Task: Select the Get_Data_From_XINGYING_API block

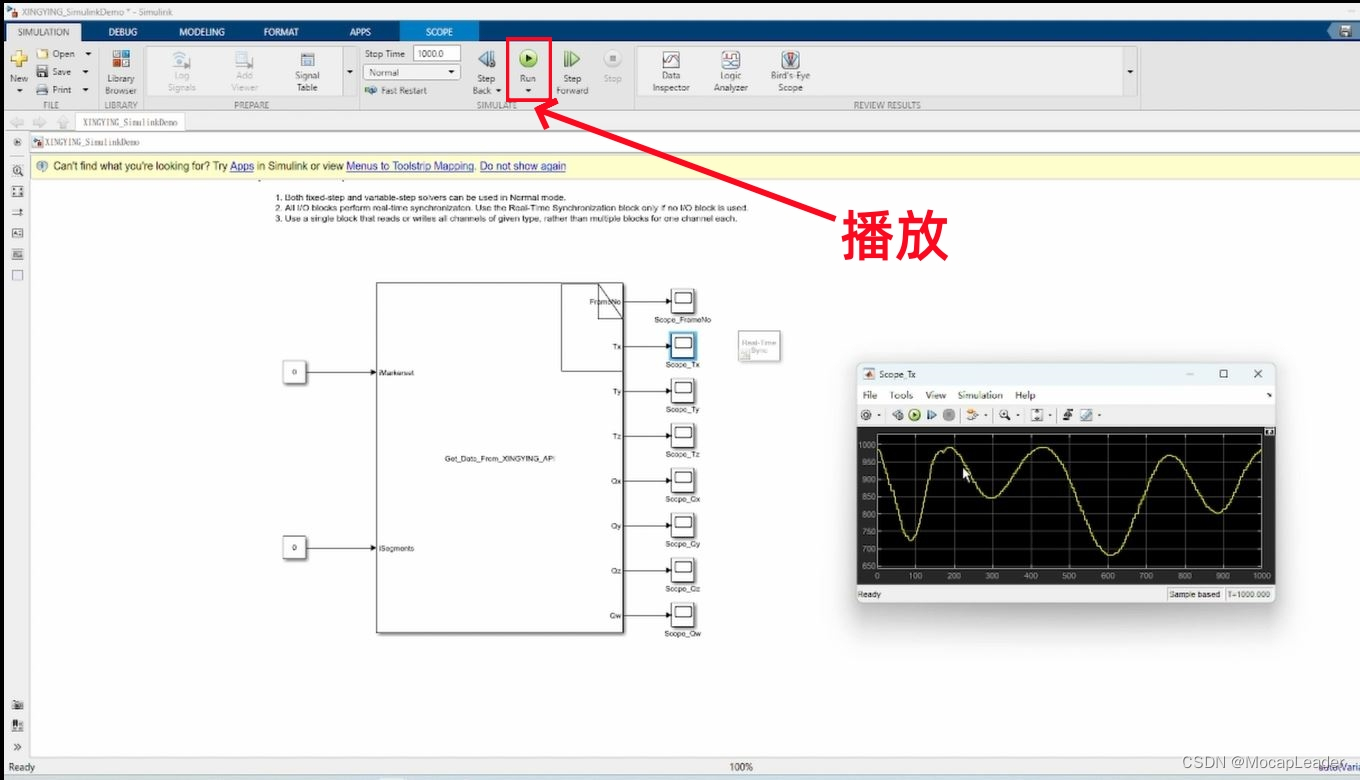Action: click(499, 458)
